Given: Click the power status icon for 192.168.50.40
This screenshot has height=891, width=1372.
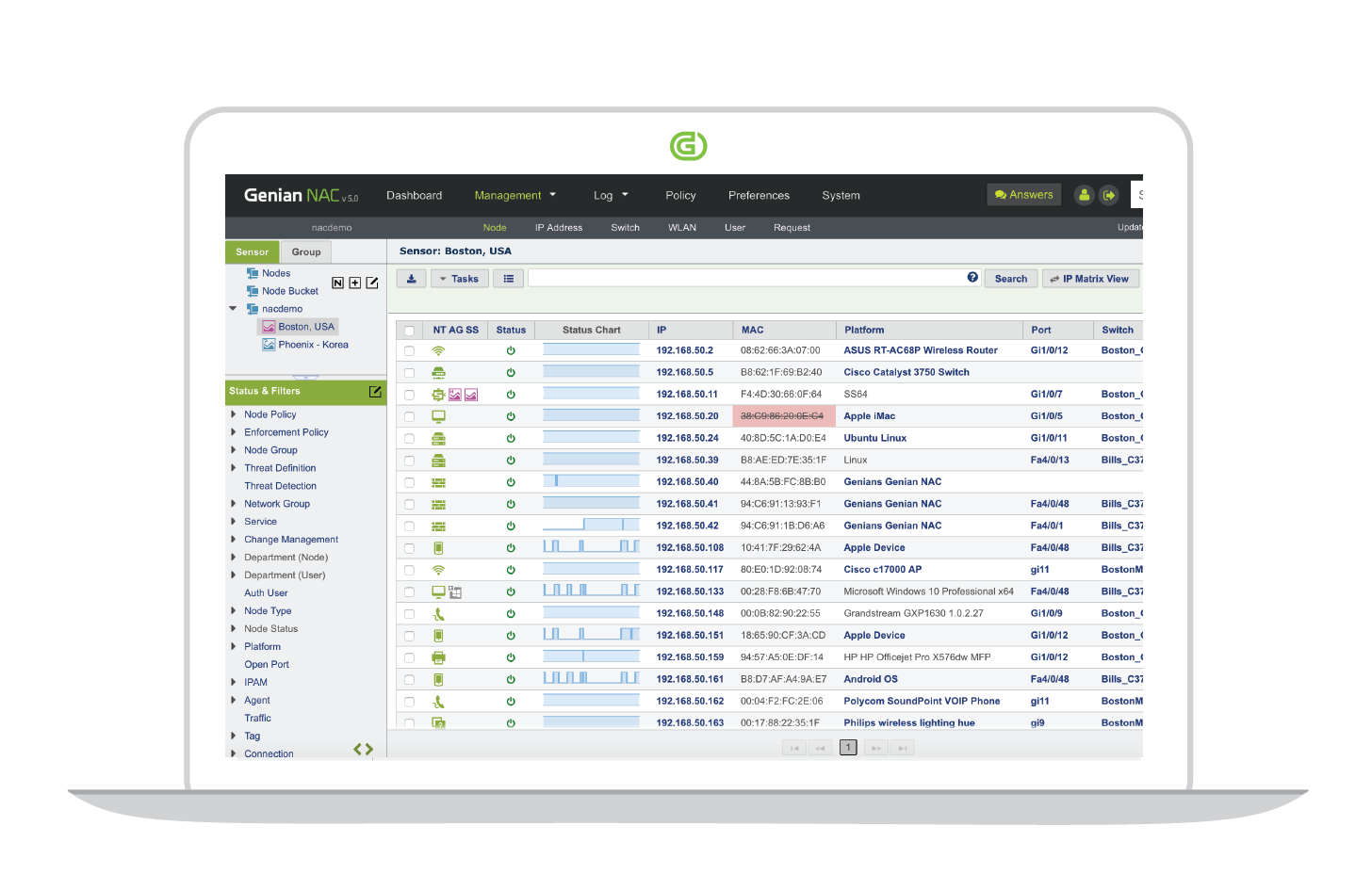Looking at the screenshot, I should click(511, 482).
